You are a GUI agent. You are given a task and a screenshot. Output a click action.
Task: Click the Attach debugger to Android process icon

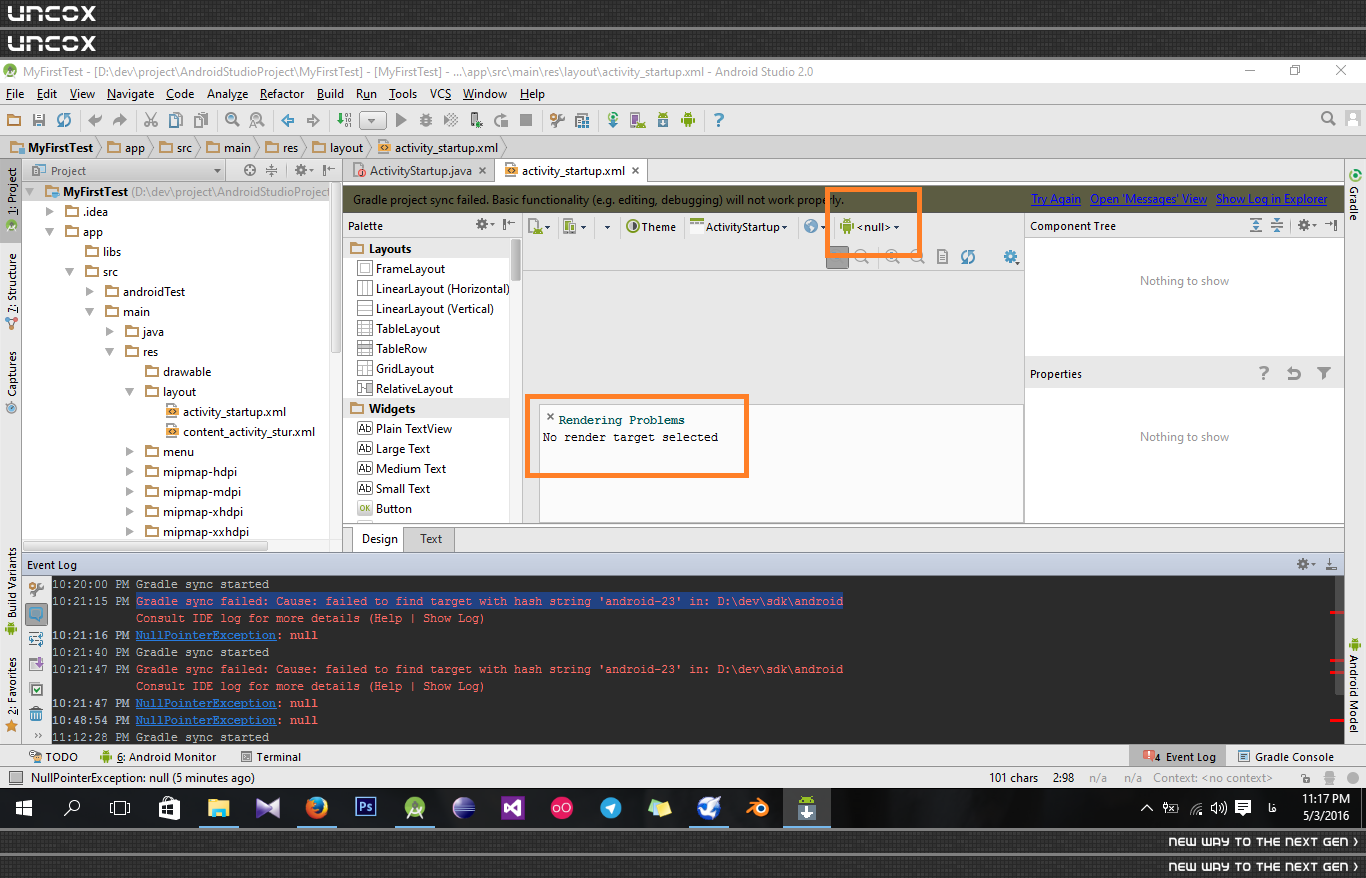[x=476, y=120]
